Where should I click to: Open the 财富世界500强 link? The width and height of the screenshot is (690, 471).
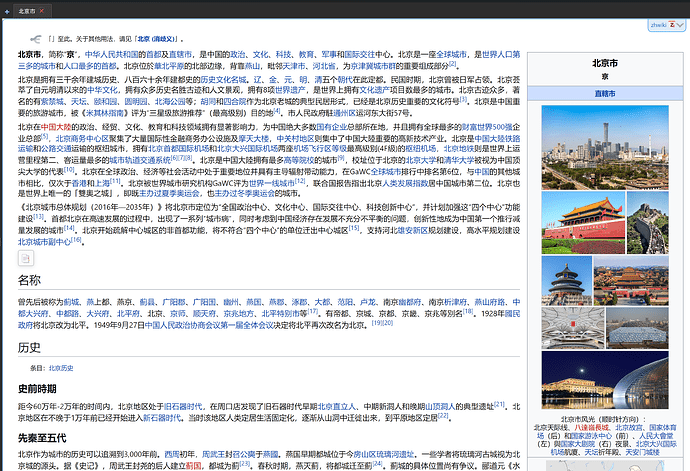pyautogui.click(x=487, y=127)
